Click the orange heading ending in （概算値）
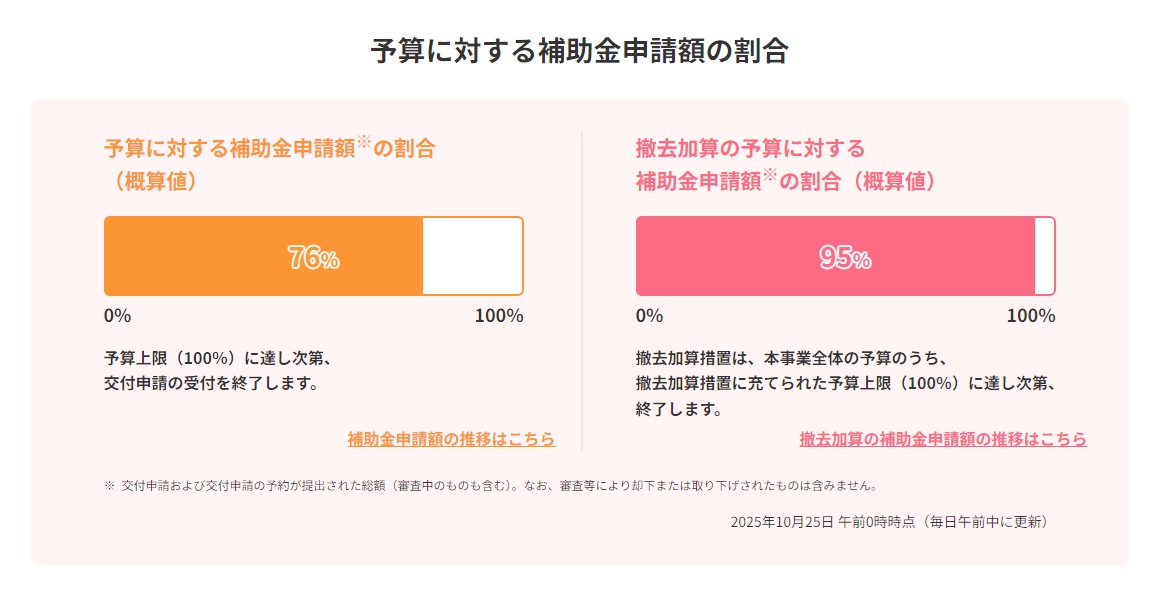The image size is (1161, 601). [x=155, y=182]
